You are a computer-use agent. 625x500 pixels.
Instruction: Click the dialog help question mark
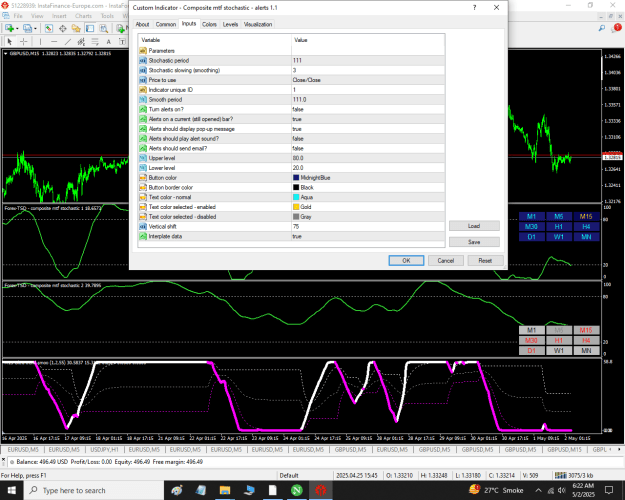(x=474, y=8)
